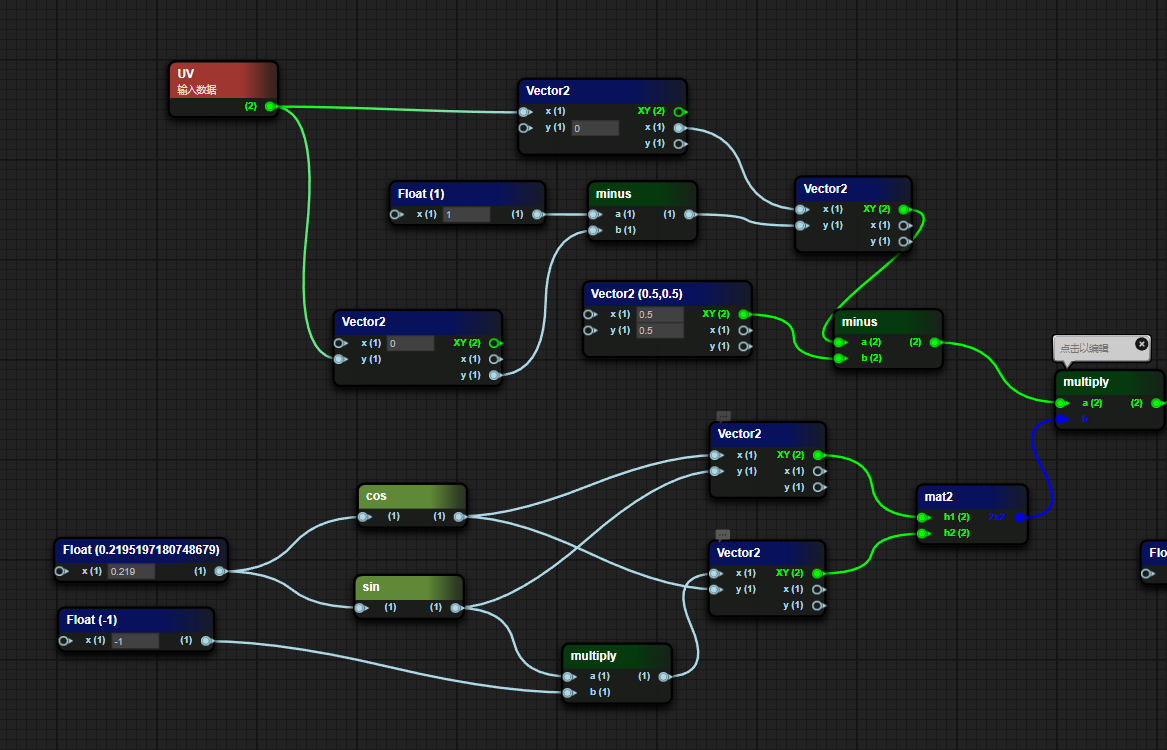Click the Float (-1) node's output socket
Viewport: 1167px width, 750px height.
(x=206, y=640)
